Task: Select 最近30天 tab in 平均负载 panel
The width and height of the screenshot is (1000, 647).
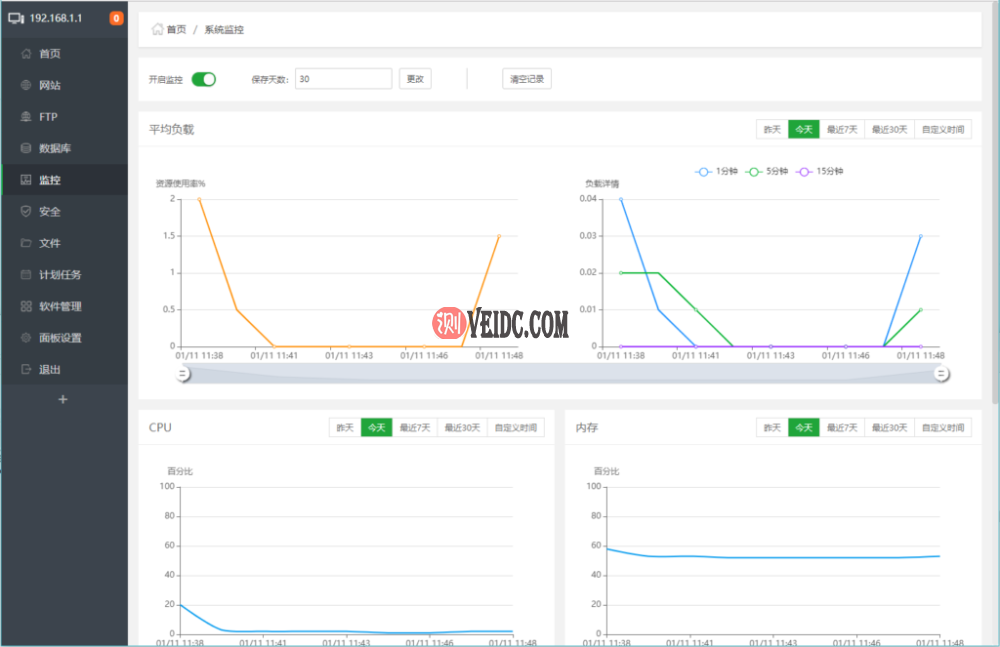Action: pyautogui.click(x=890, y=130)
